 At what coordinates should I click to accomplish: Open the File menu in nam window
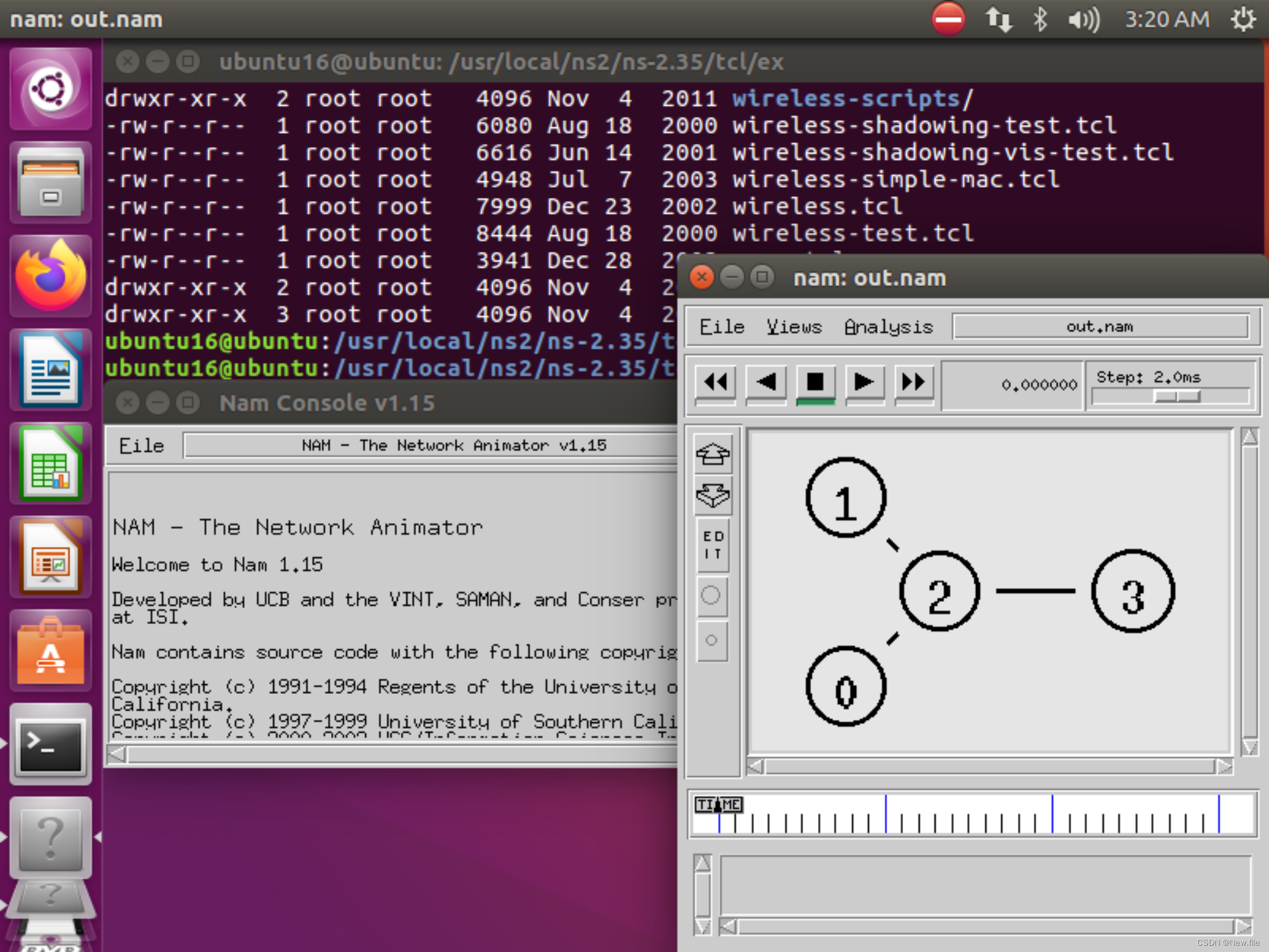tap(720, 327)
